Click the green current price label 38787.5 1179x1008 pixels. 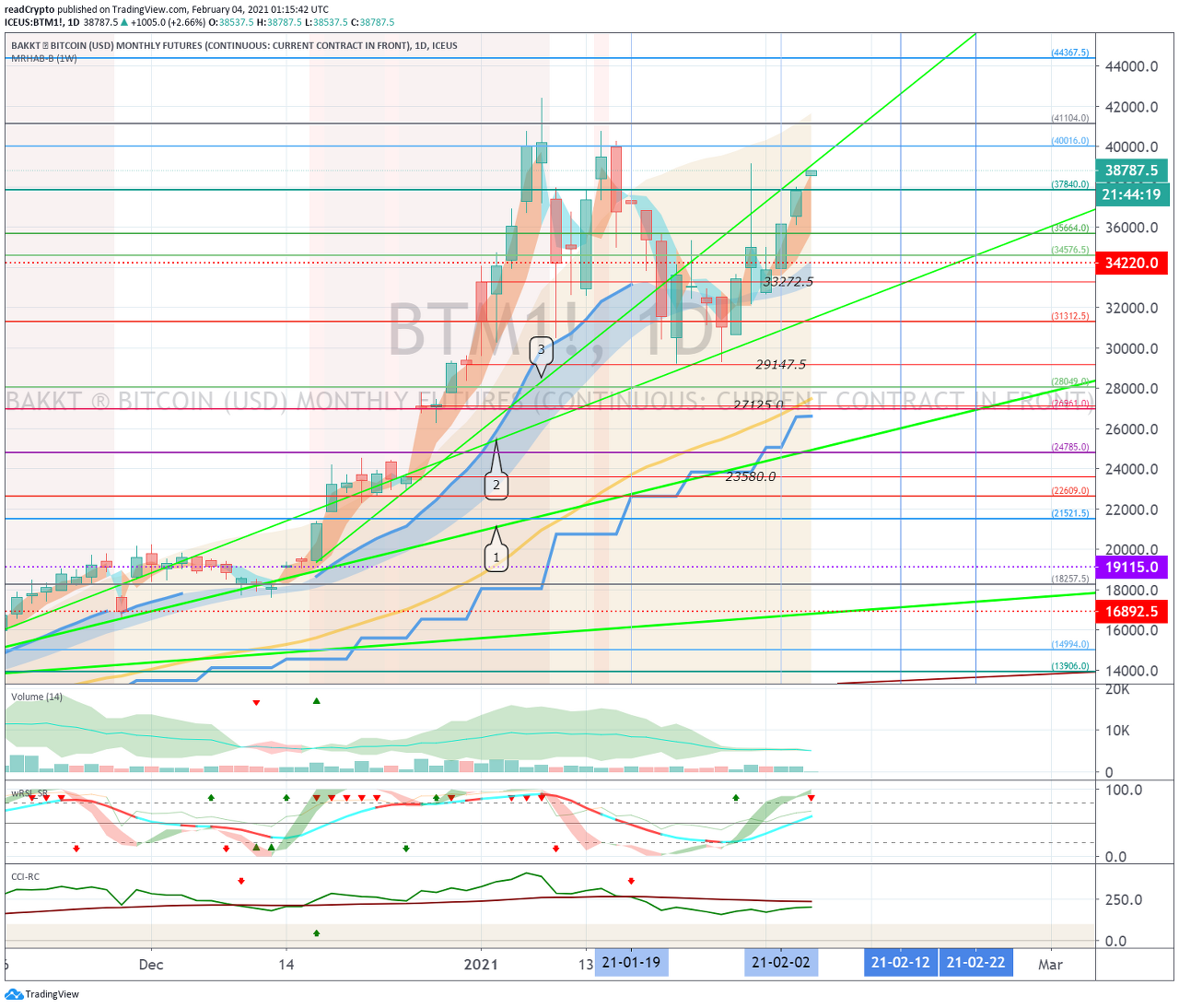1131,170
